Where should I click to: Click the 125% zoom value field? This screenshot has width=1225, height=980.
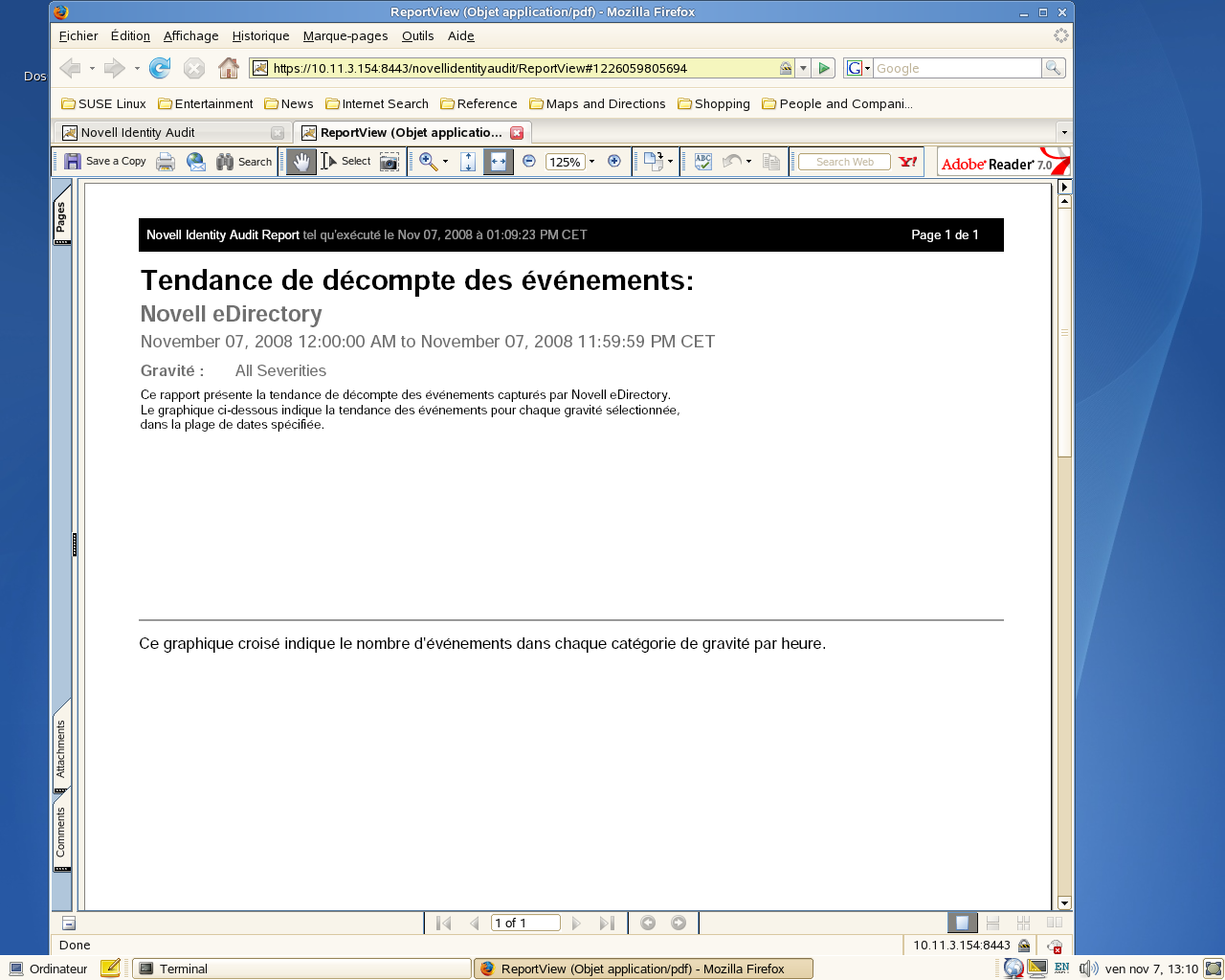pyautogui.click(x=565, y=162)
